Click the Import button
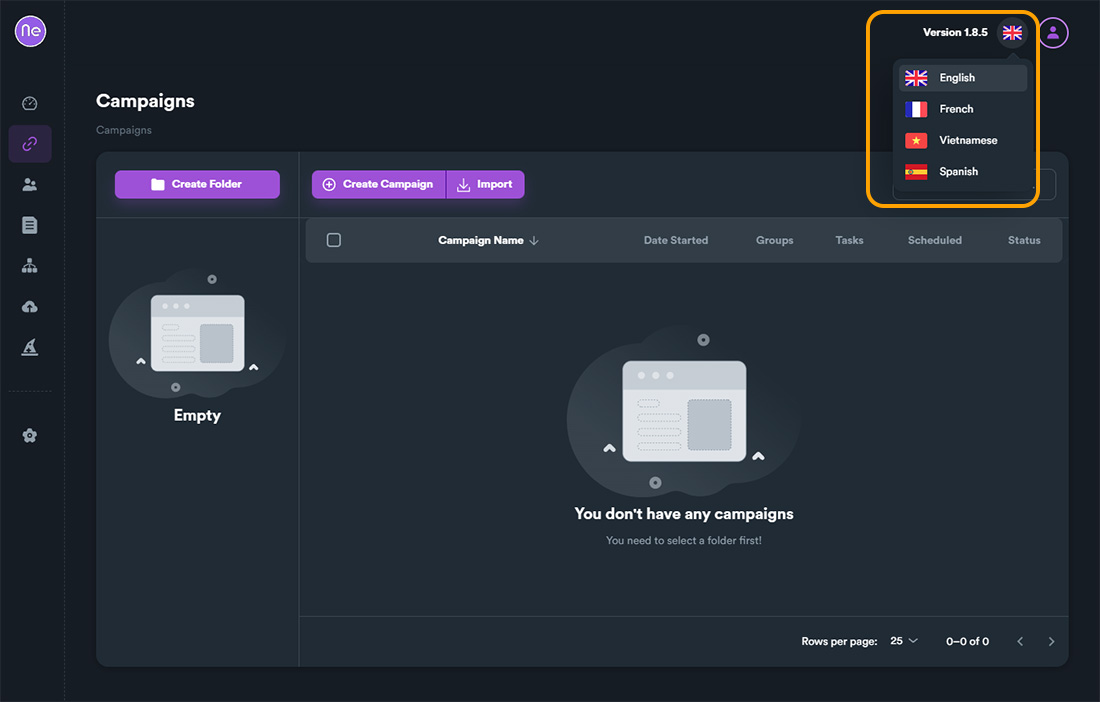The width and height of the screenshot is (1100, 702). click(485, 184)
